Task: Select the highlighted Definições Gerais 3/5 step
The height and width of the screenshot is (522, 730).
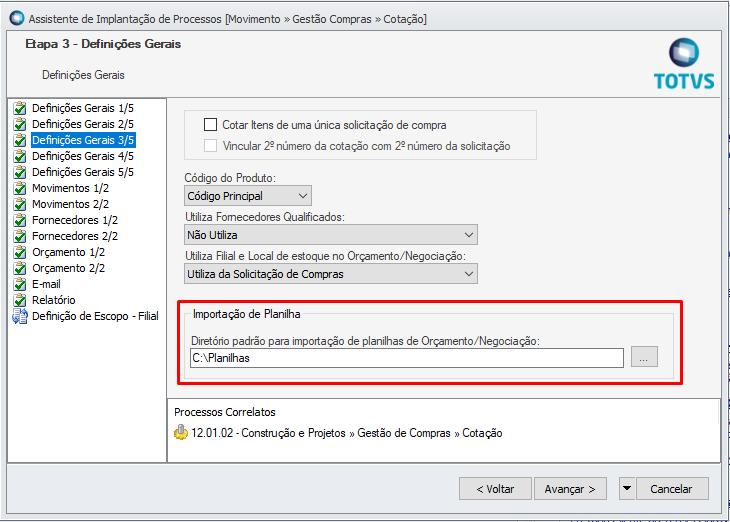Action: click(x=83, y=140)
